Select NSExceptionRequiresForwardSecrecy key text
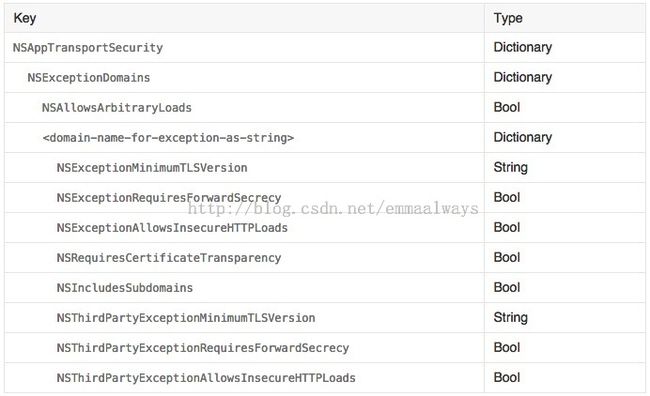The width and height of the screenshot is (650, 396). click(x=169, y=198)
